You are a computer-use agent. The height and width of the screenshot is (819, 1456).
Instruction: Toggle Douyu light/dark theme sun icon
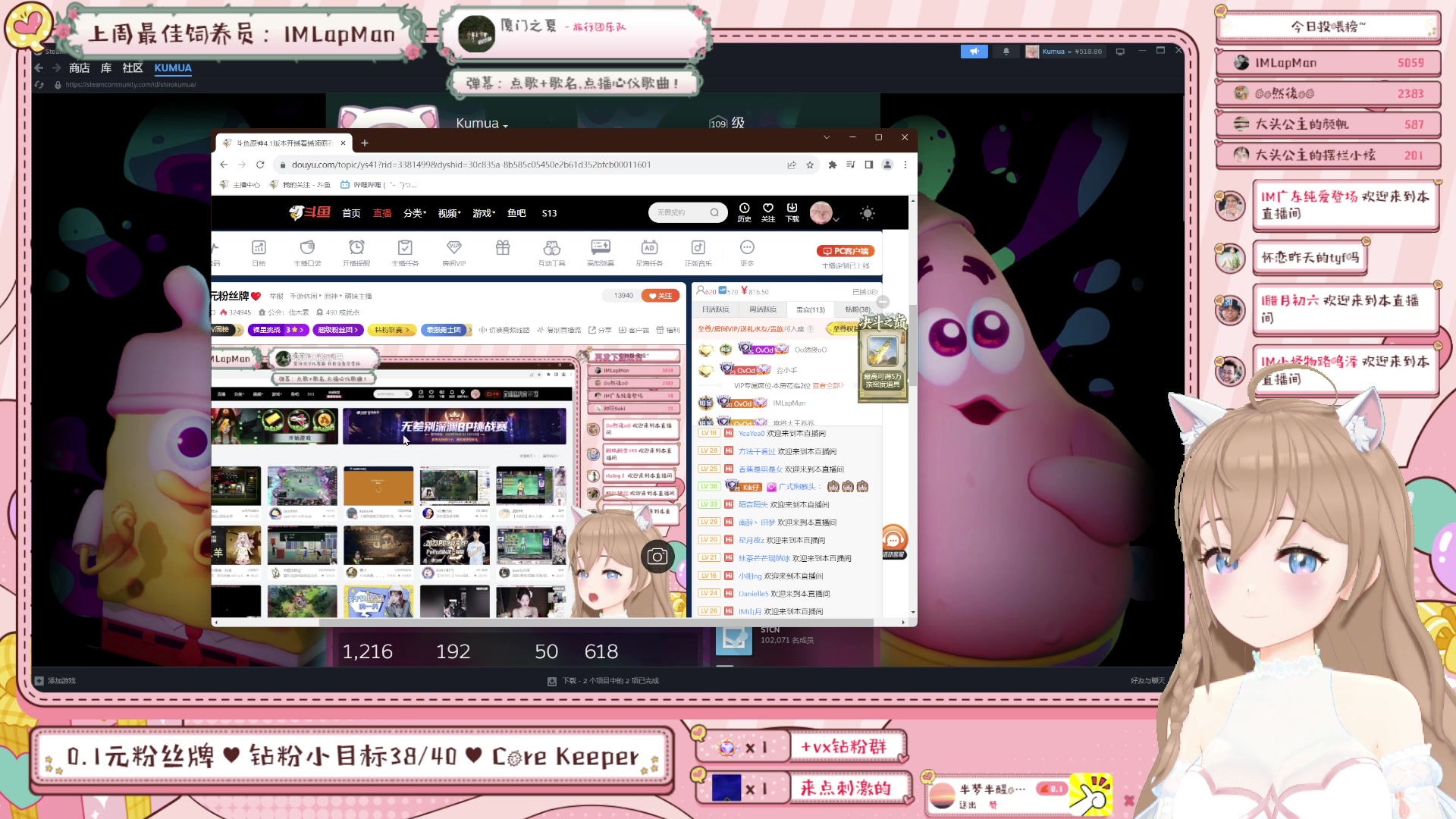click(x=868, y=213)
